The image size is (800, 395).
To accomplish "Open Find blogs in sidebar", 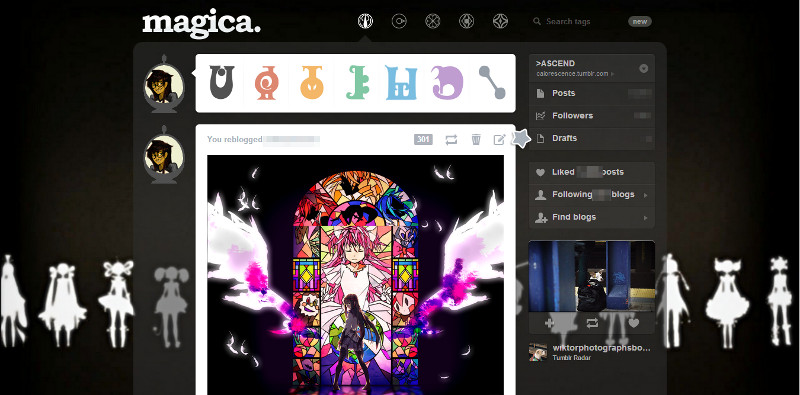I will click(592, 217).
